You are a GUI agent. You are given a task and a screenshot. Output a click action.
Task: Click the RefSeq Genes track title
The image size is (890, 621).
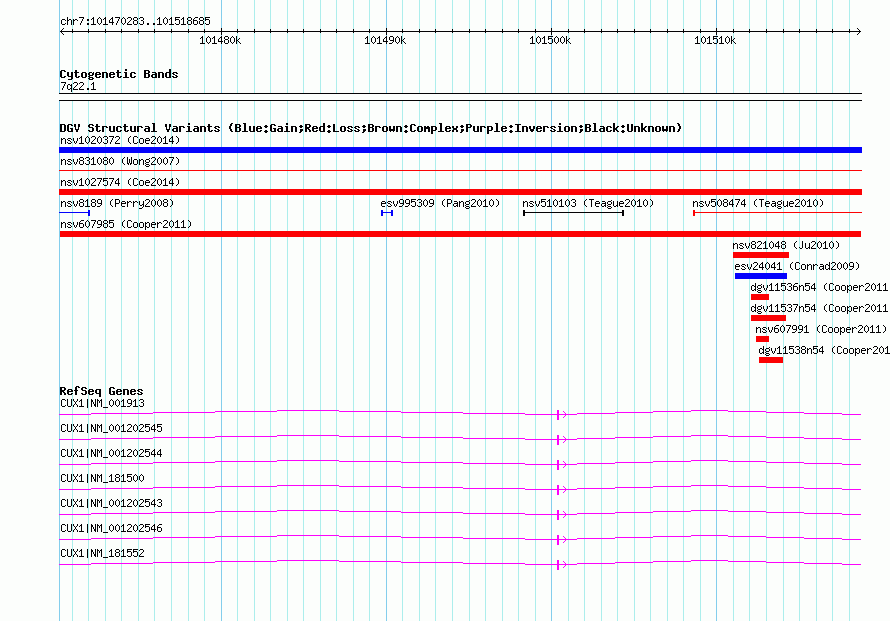pyautogui.click(x=102, y=391)
